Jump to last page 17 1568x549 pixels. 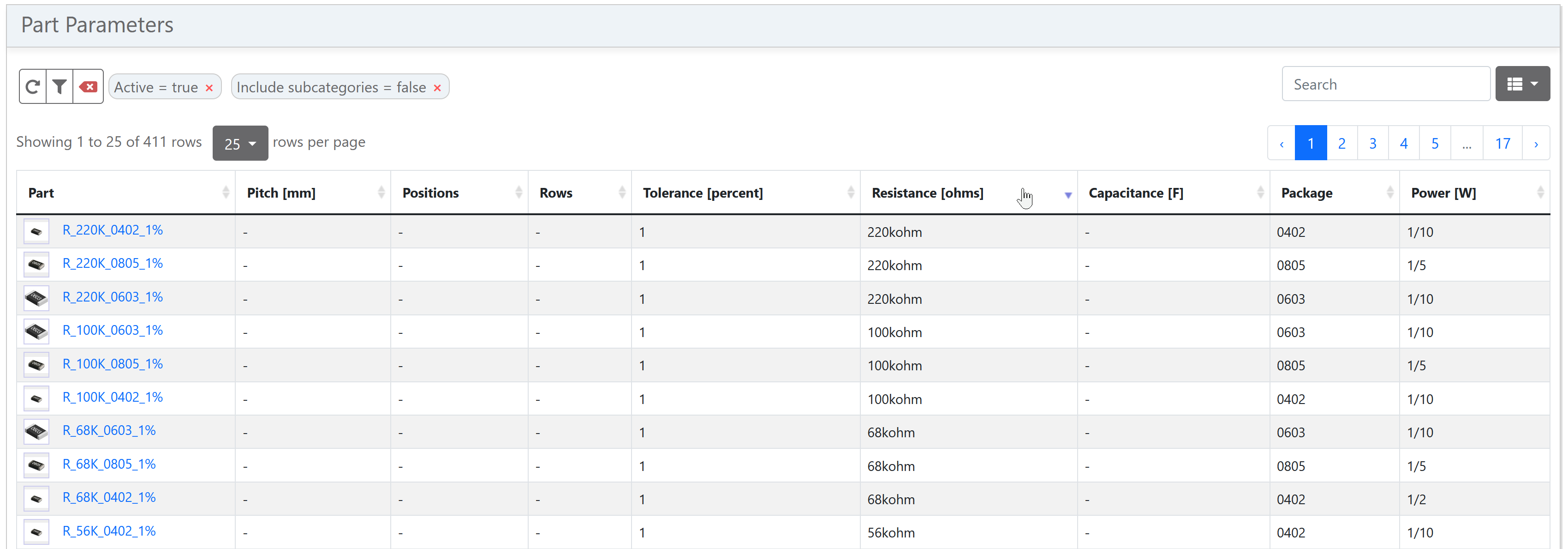coord(1502,144)
